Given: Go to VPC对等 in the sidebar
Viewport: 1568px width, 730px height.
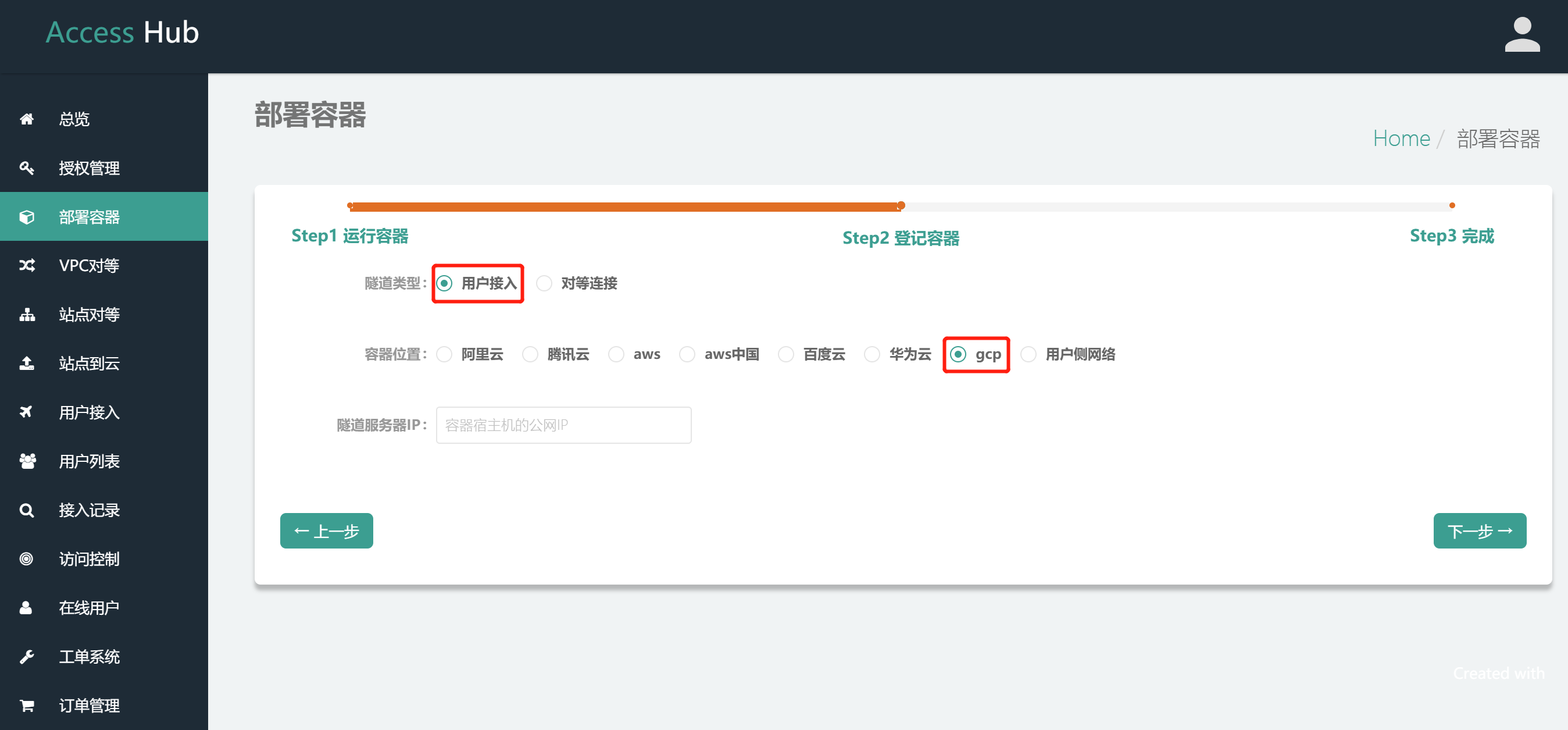Looking at the screenshot, I should [x=104, y=265].
